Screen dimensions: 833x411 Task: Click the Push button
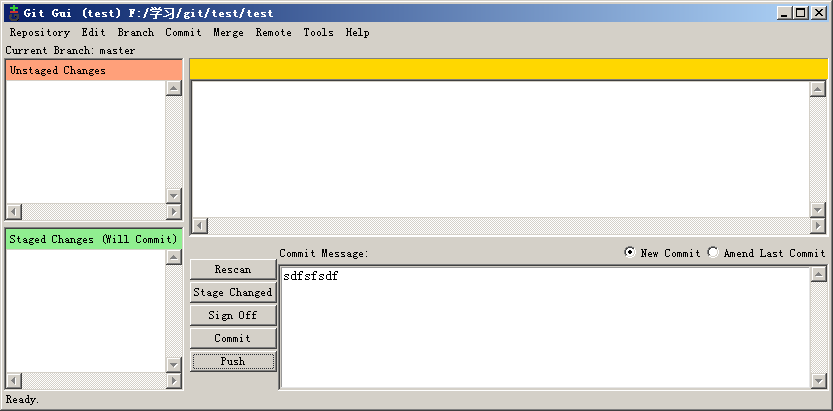[233, 361]
